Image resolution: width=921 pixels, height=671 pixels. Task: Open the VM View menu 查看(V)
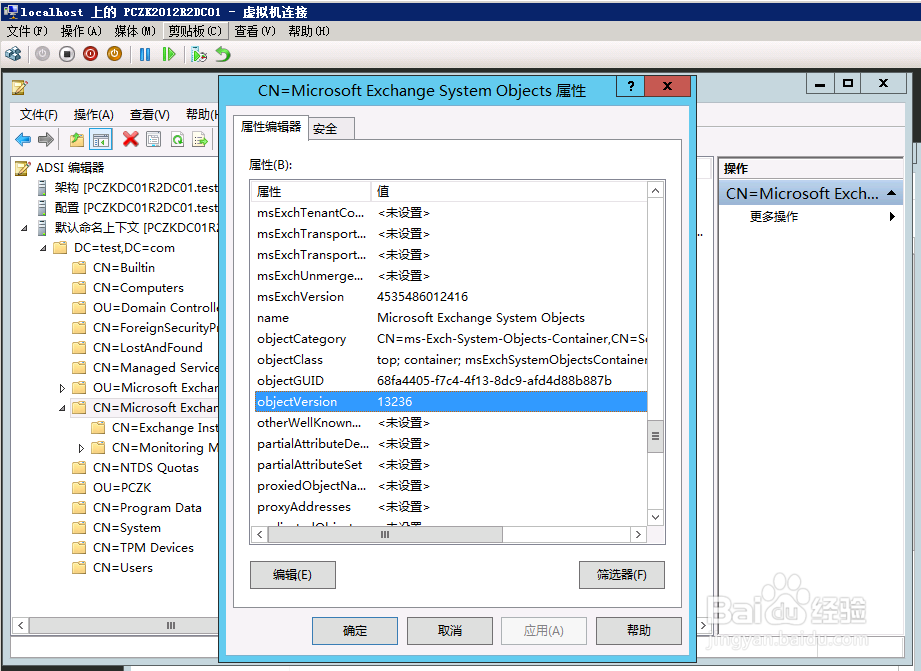(255, 31)
